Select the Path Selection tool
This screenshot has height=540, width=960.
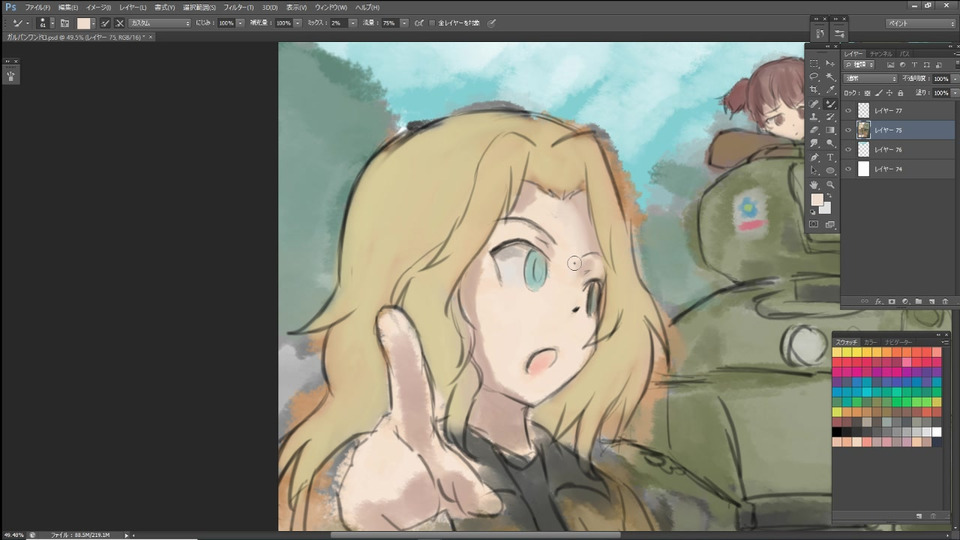pos(814,170)
